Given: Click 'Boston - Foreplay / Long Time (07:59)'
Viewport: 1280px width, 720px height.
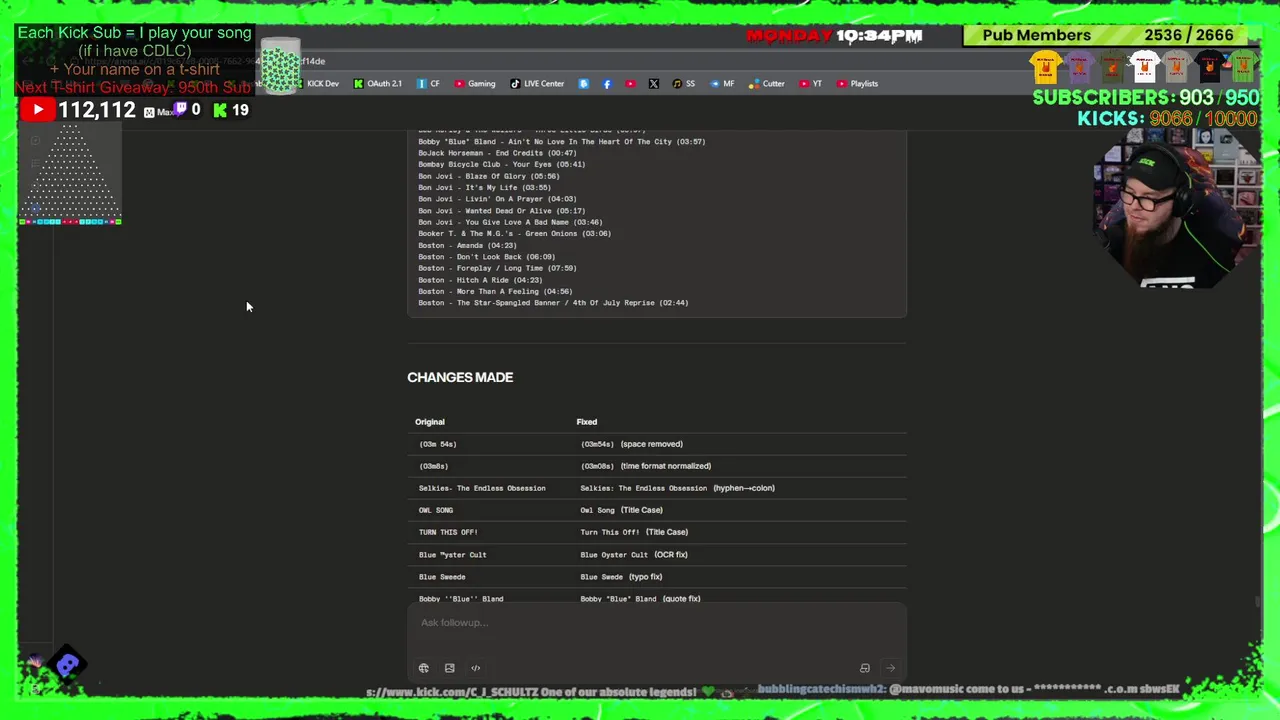Looking at the screenshot, I should (x=497, y=268).
